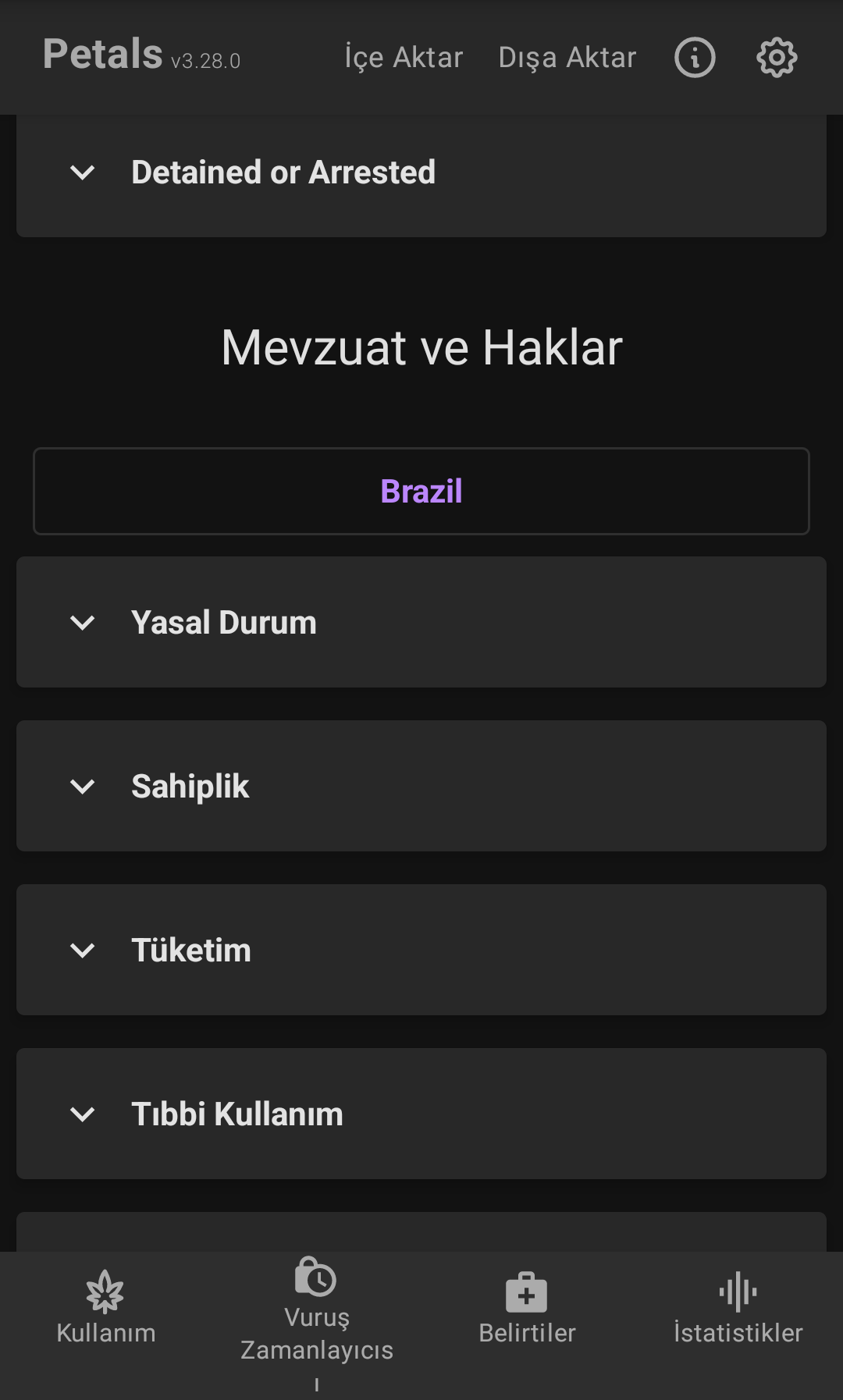The height and width of the screenshot is (1400, 843).
Task: Switch to the Belirtiler tab label
Action: [x=527, y=1333]
